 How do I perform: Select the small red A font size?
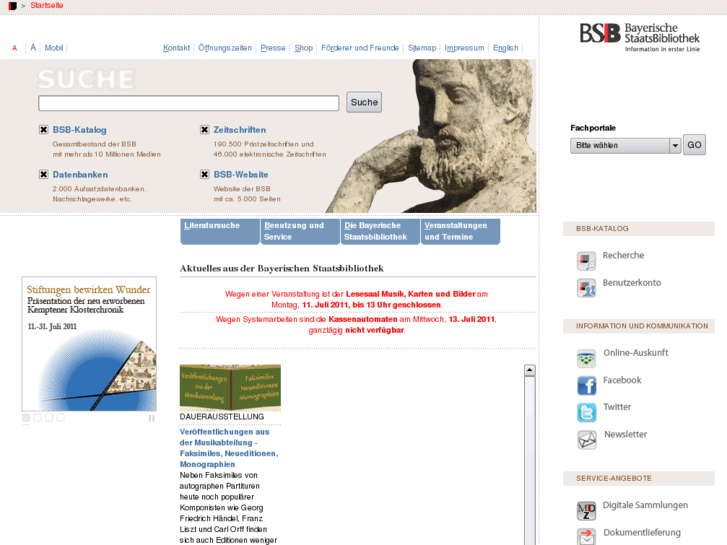[14, 48]
